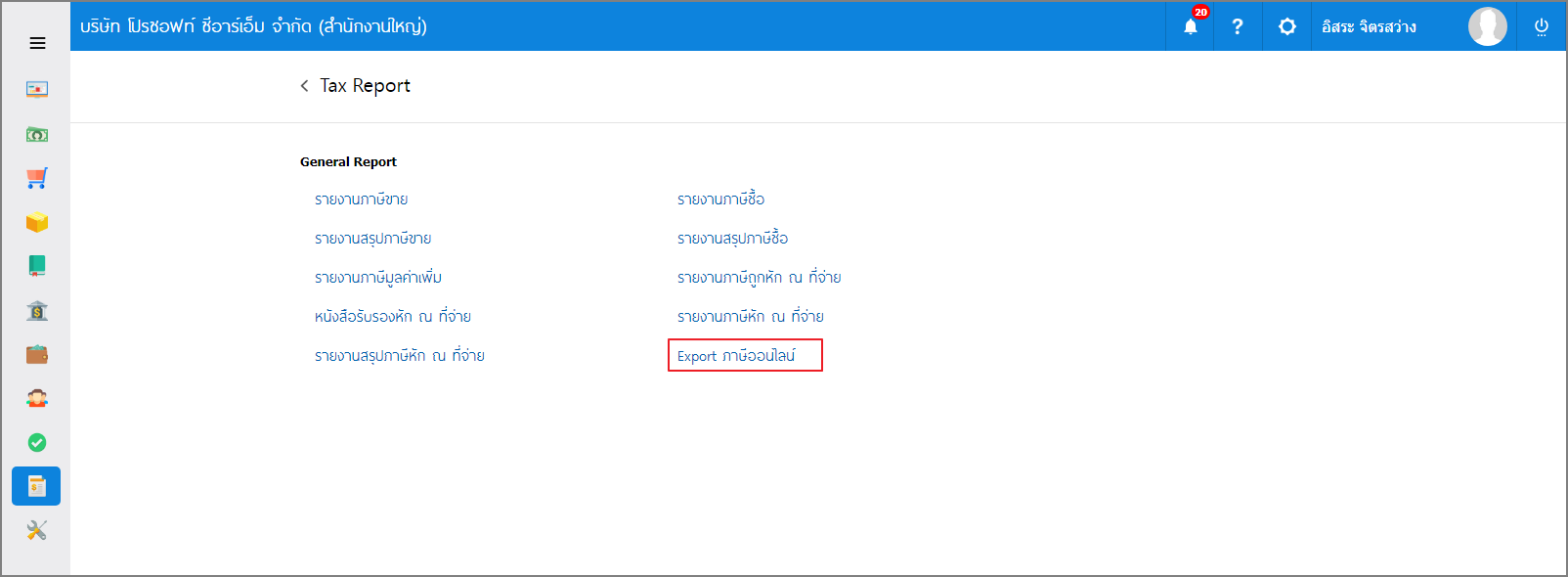Open the dashboard monitor icon in sidebar

click(37, 90)
